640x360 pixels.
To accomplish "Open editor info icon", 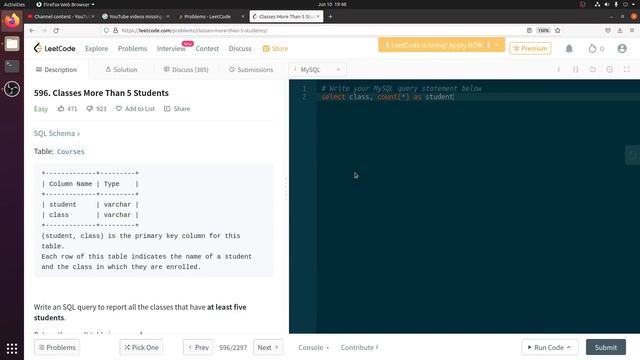I will pyautogui.click(x=559, y=69).
